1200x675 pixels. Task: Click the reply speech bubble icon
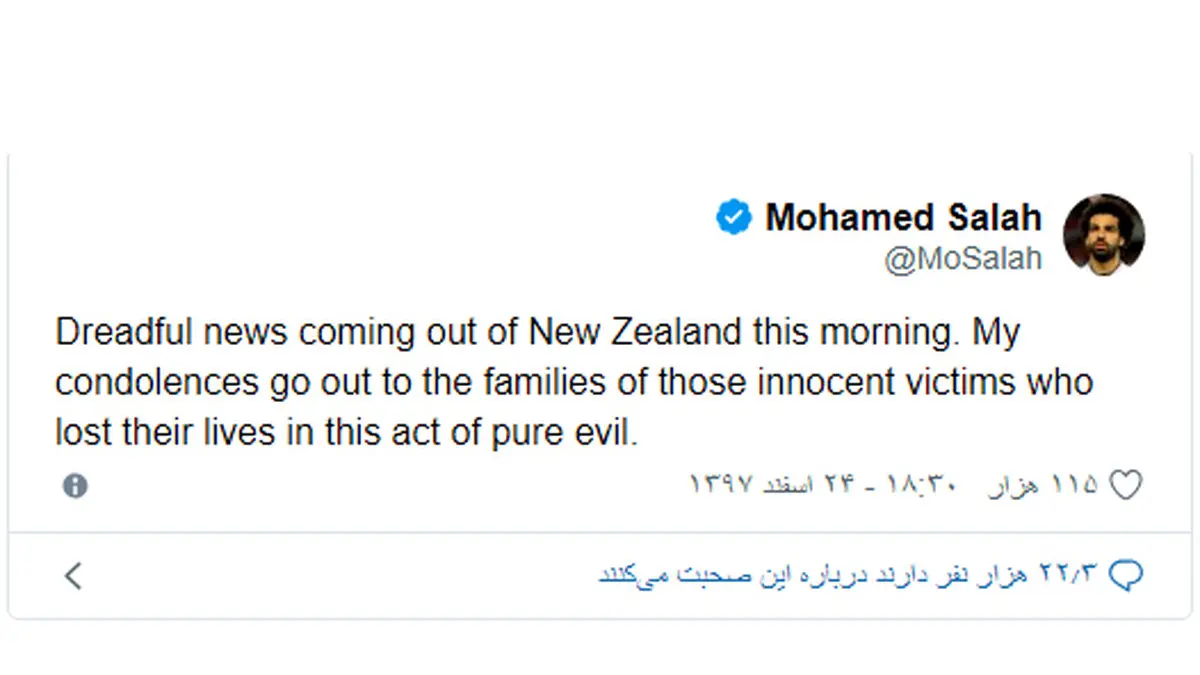pyautogui.click(x=1127, y=575)
